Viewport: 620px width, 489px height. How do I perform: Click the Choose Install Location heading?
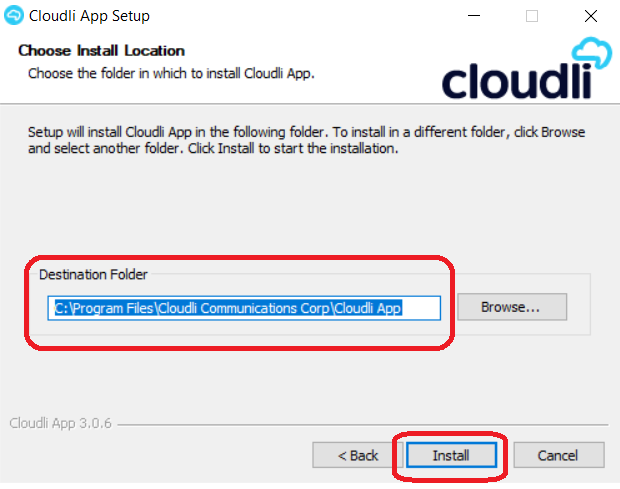click(102, 51)
